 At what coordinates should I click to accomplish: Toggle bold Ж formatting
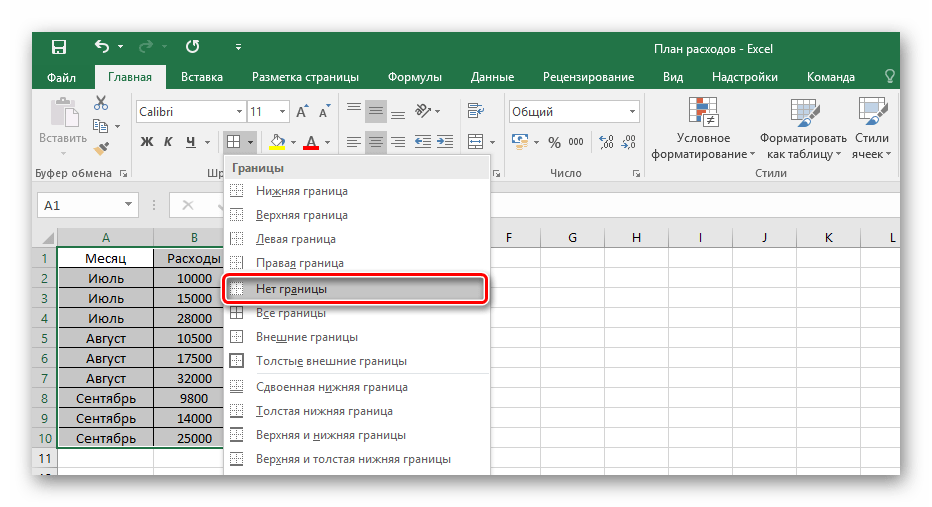(x=147, y=142)
